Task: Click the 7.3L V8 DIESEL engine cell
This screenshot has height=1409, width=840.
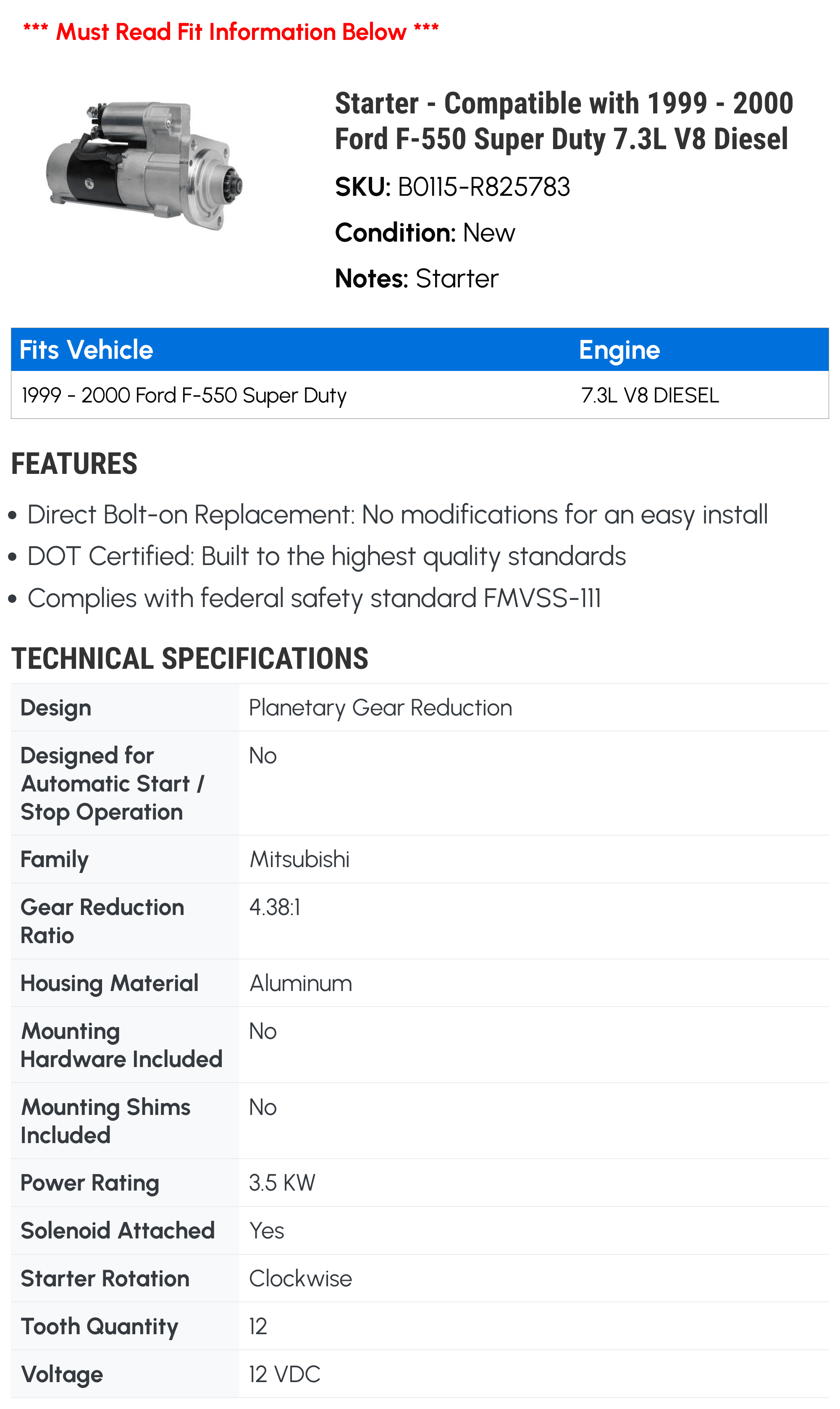Action: [650, 395]
